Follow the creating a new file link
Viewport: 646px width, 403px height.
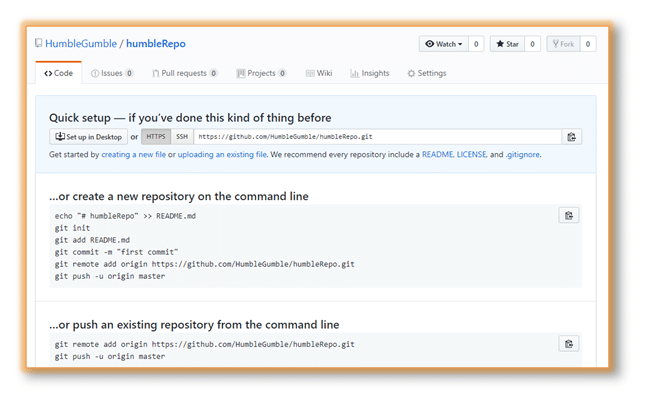click(x=133, y=155)
